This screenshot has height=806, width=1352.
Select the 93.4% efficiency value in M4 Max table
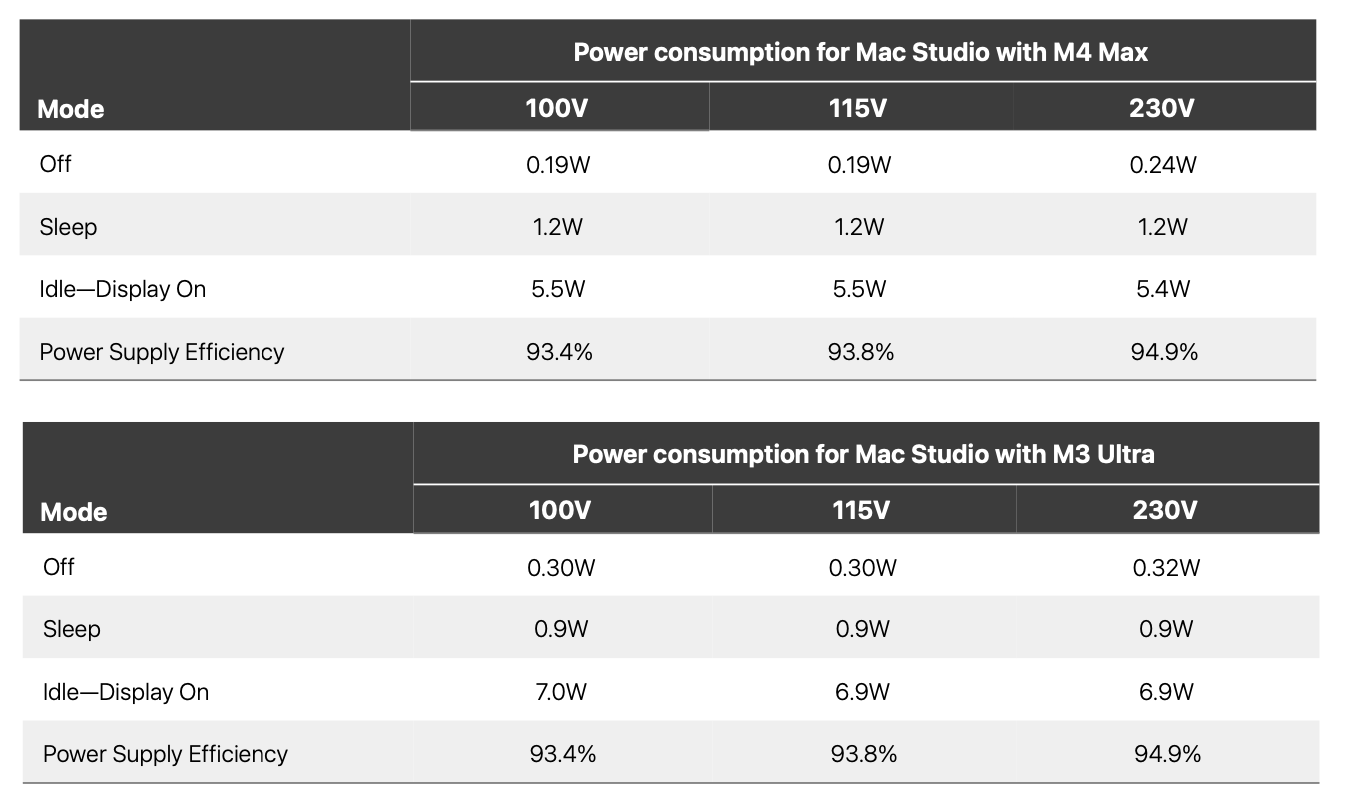(x=559, y=352)
